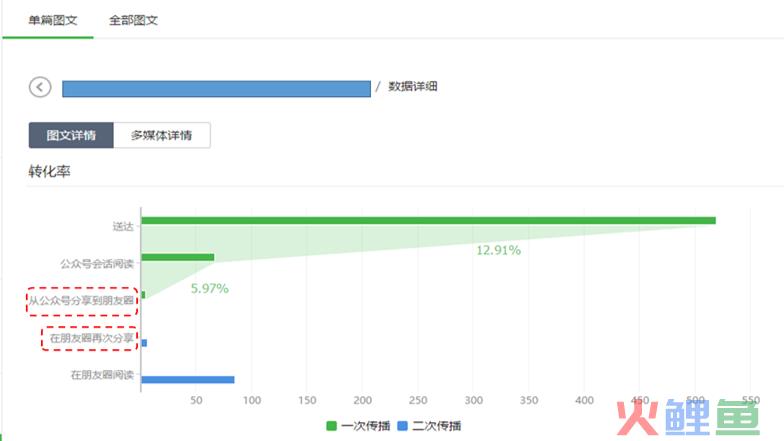Click the 5.97% conversion label

[x=209, y=288]
